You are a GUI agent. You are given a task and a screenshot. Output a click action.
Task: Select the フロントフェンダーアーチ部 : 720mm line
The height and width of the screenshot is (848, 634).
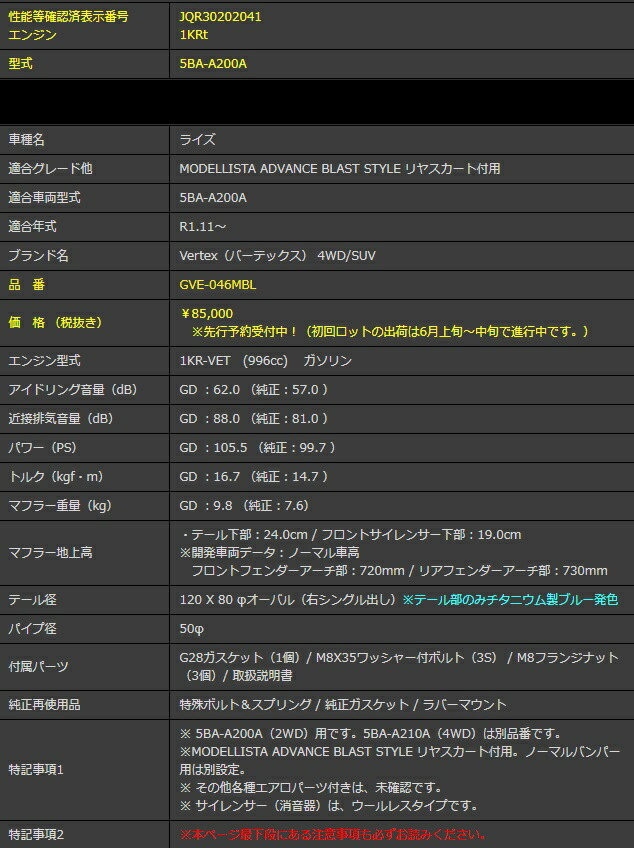[x=399, y=571]
